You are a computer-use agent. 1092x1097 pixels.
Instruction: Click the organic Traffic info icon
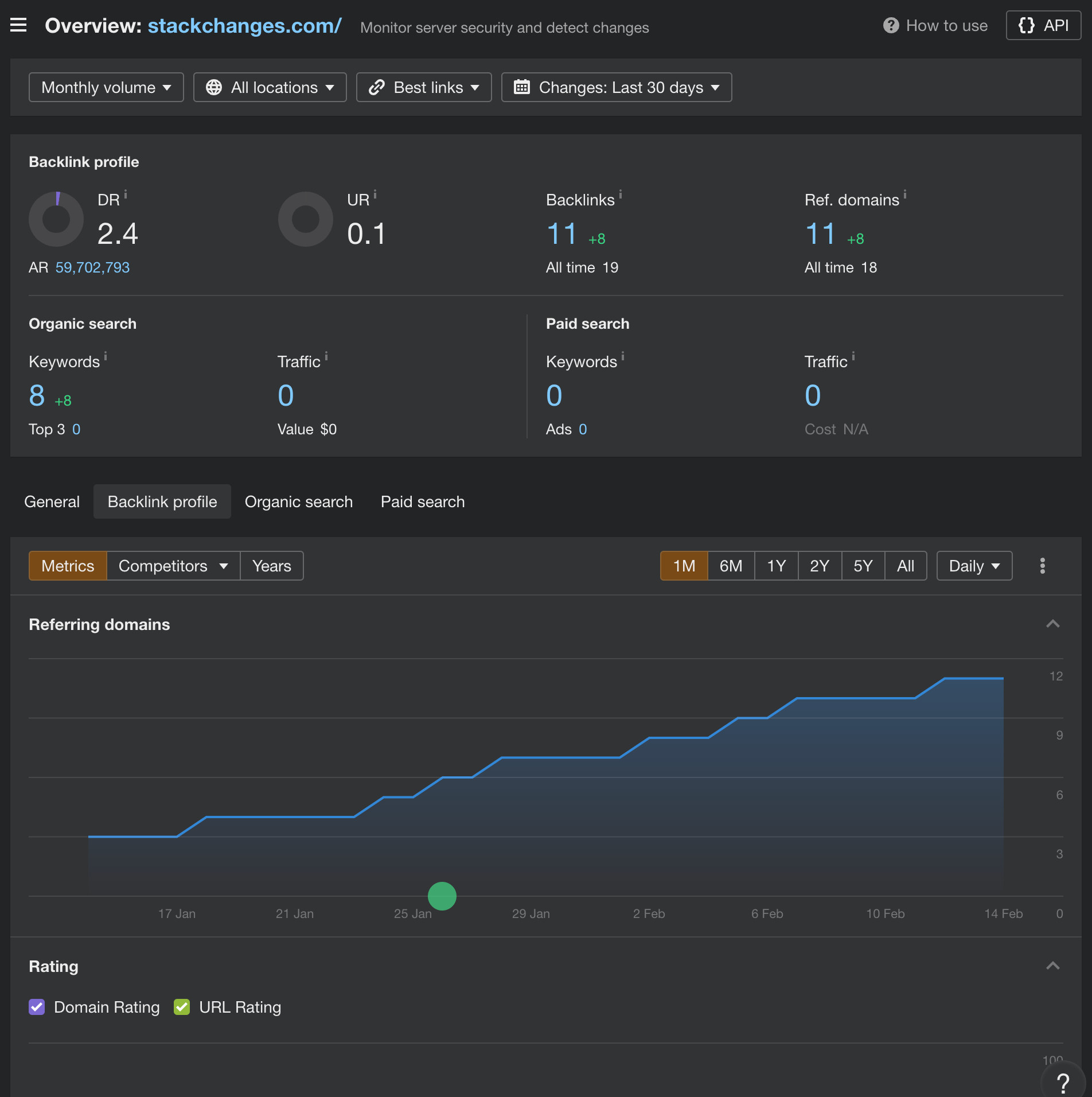326,357
